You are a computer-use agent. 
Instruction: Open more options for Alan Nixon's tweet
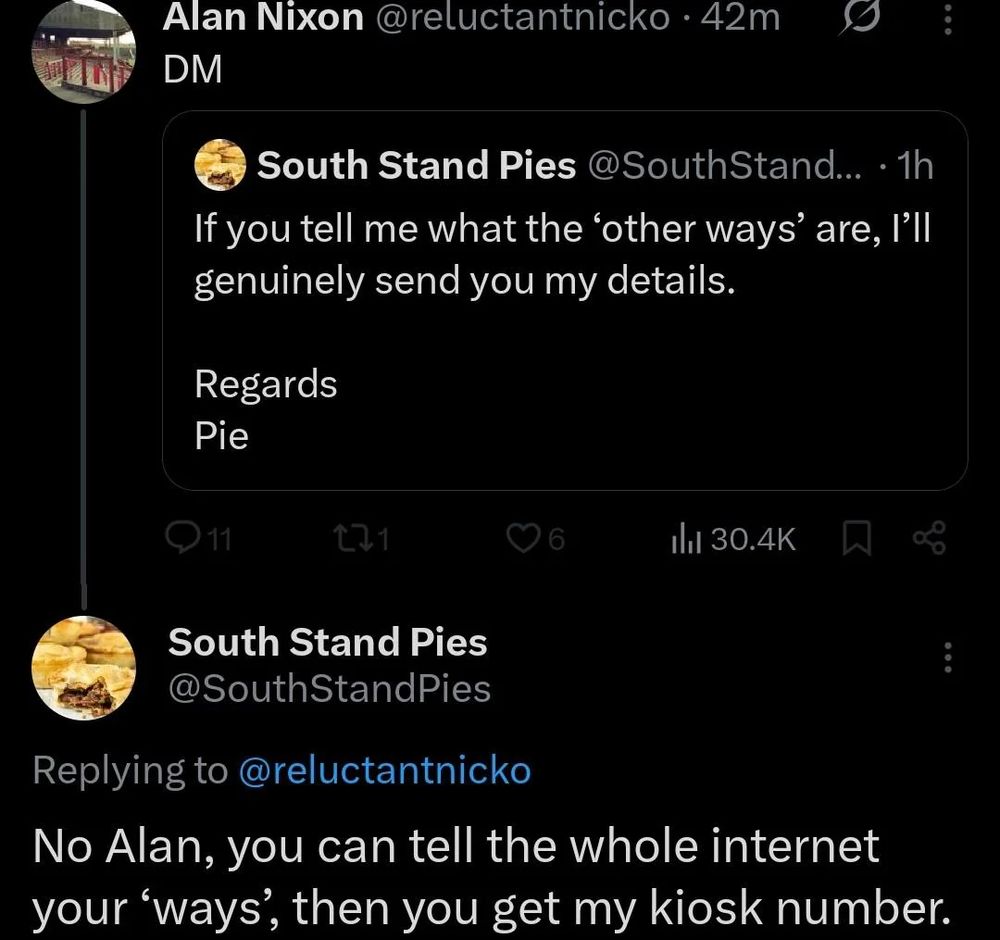(x=948, y=18)
